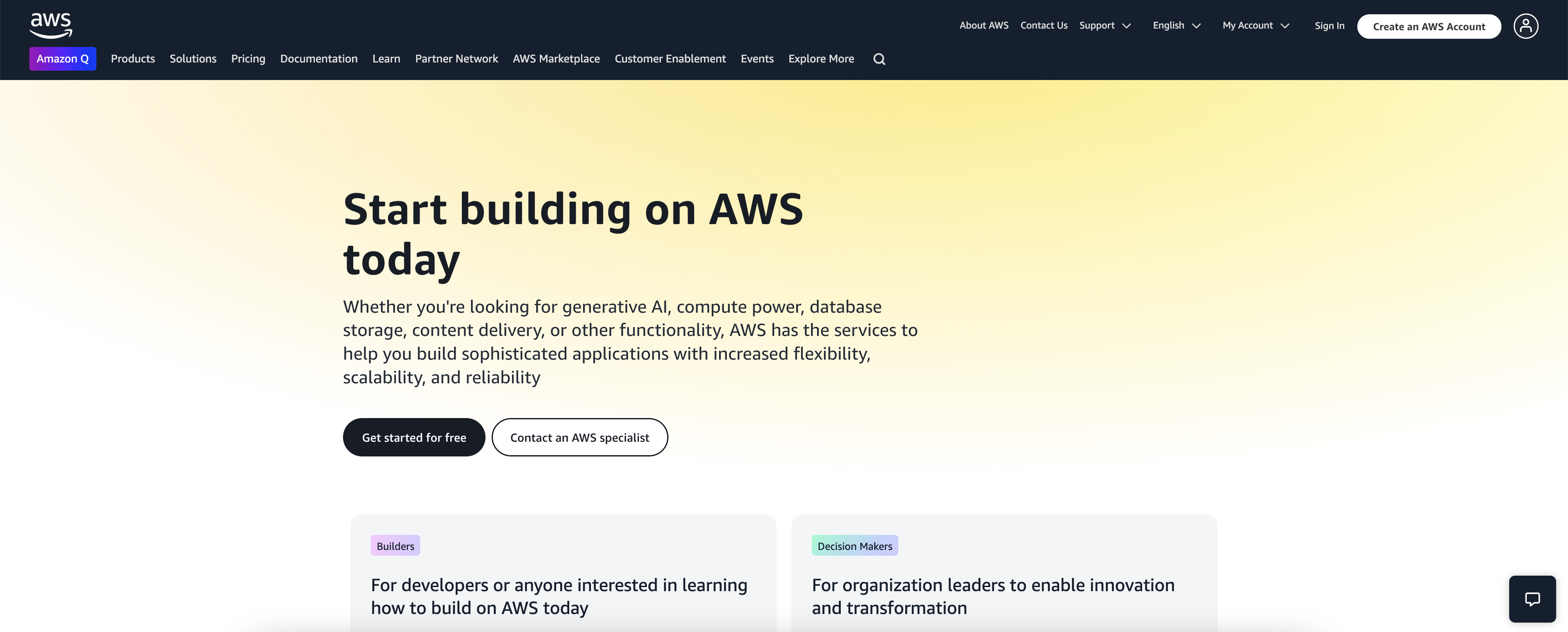Open the Documentation nav item
Screen dimensions: 1568x632
(319, 59)
